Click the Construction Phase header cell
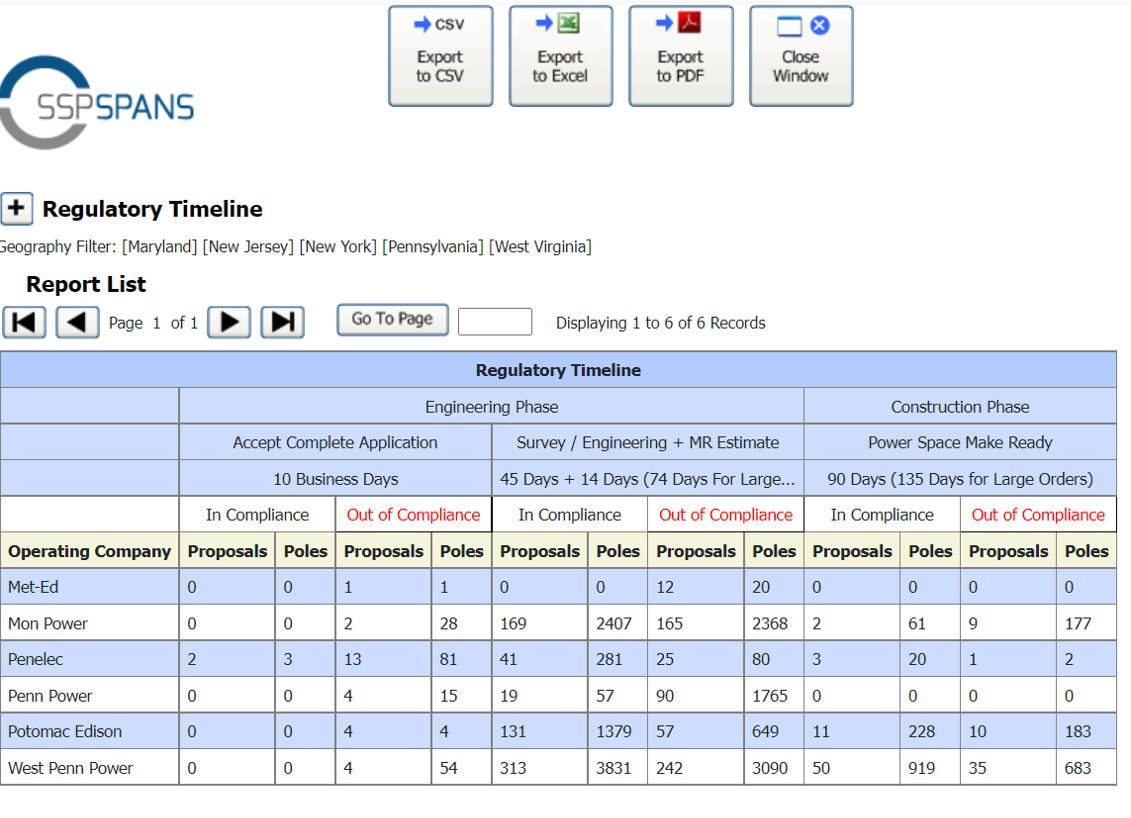Screen dimensions: 1131x818 [x=960, y=407]
